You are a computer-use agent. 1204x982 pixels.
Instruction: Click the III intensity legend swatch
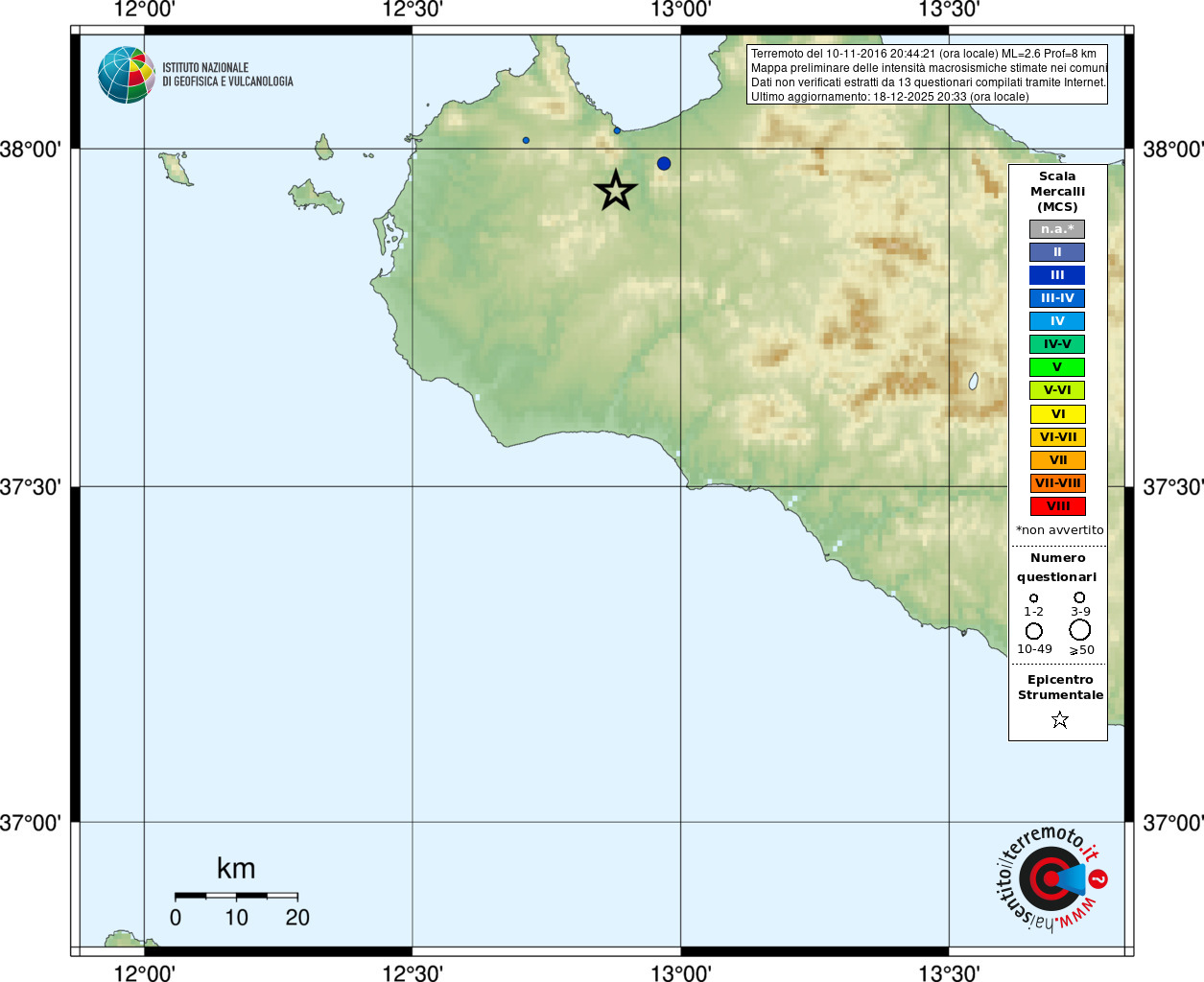click(x=1057, y=275)
